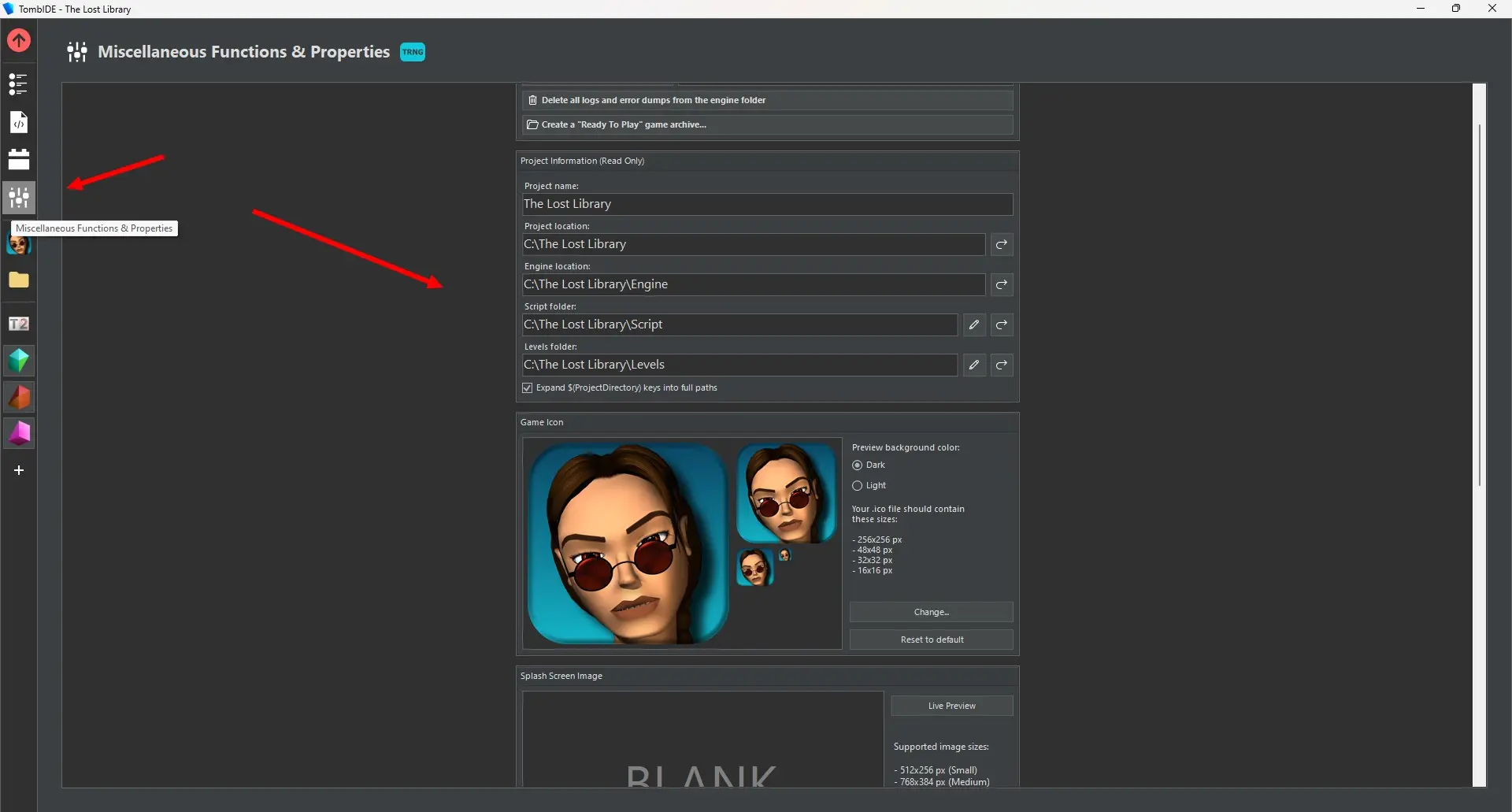Click the red up-arrow icon in sidebar

point(19,40)
